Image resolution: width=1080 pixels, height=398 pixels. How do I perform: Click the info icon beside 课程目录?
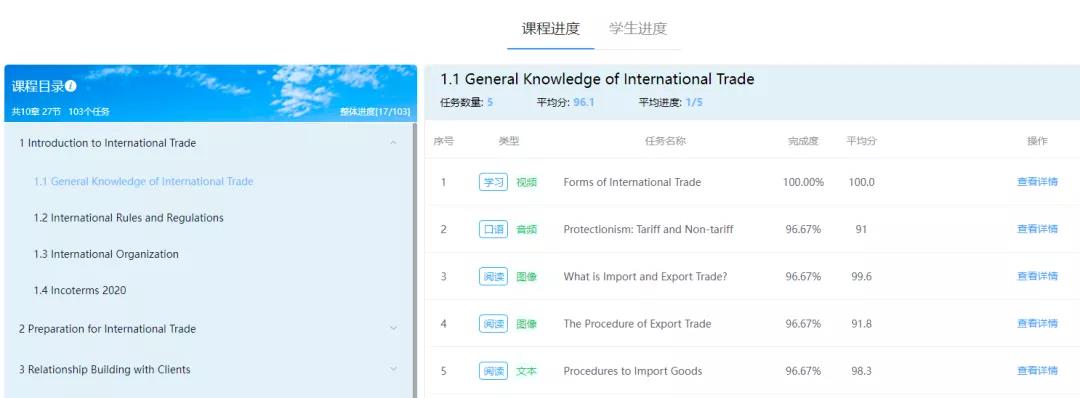[71, 87]
